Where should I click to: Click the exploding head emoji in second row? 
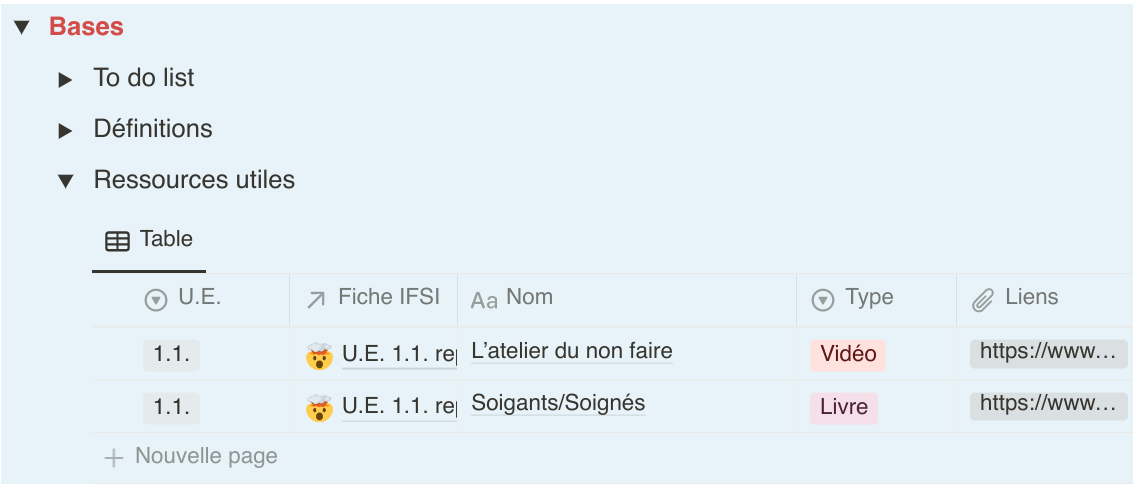[319, 407]
